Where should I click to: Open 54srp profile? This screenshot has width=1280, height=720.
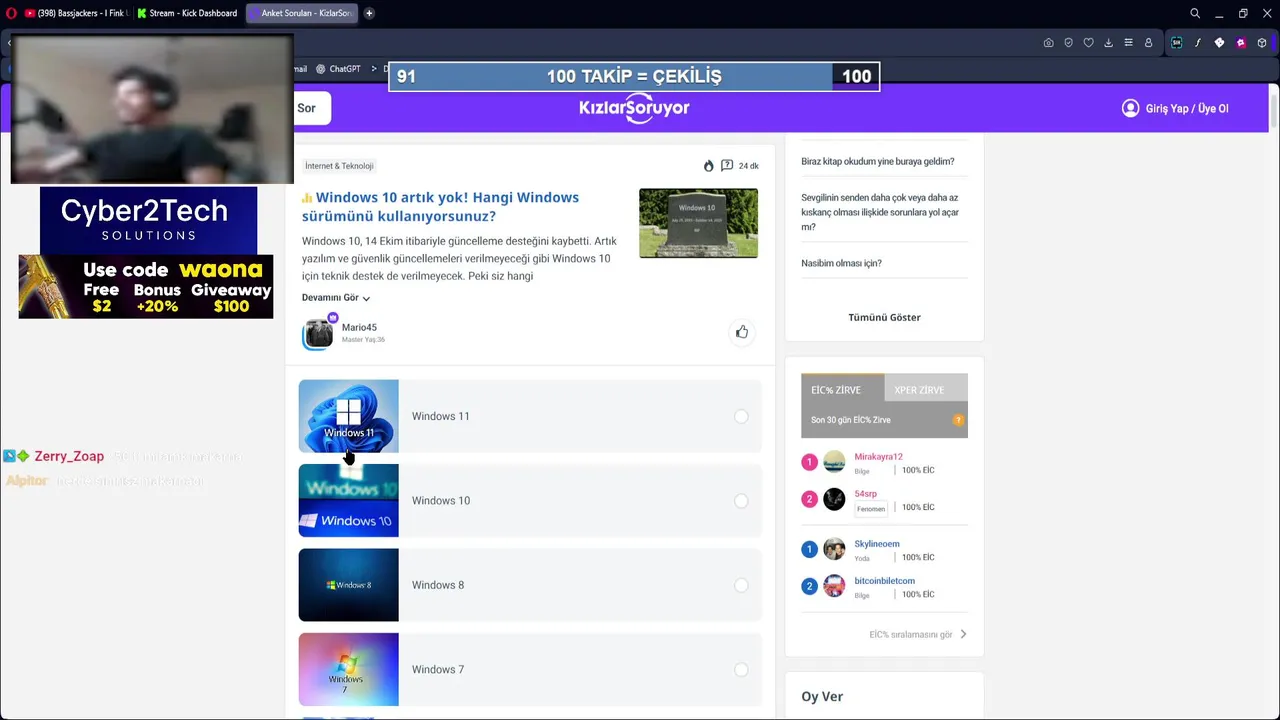coord(865,494)
